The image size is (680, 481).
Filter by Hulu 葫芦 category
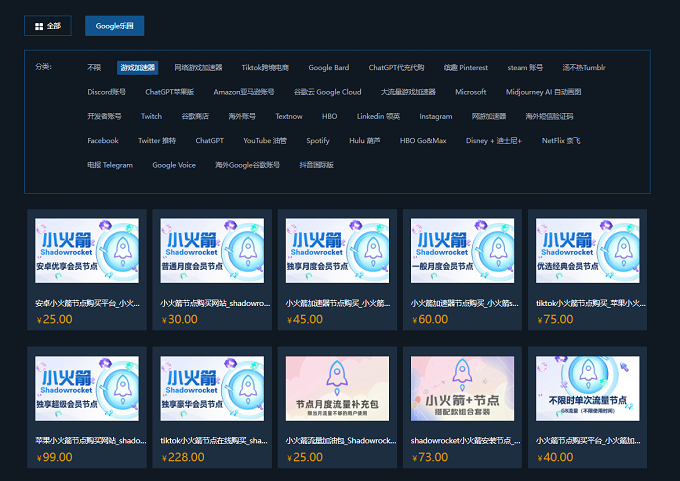tap(365, 141)
